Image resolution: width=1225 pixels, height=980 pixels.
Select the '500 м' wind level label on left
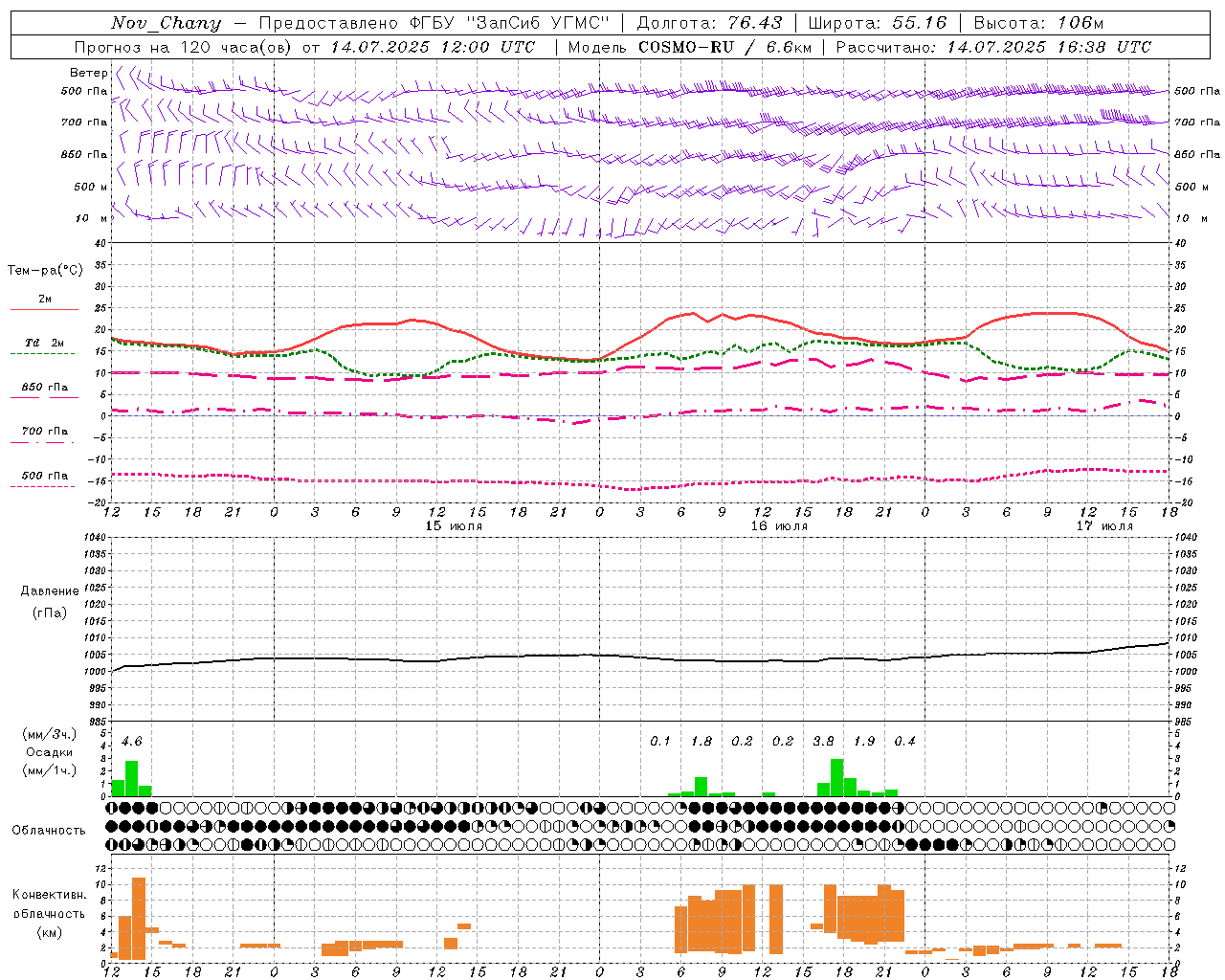click(x=90, y=187)
